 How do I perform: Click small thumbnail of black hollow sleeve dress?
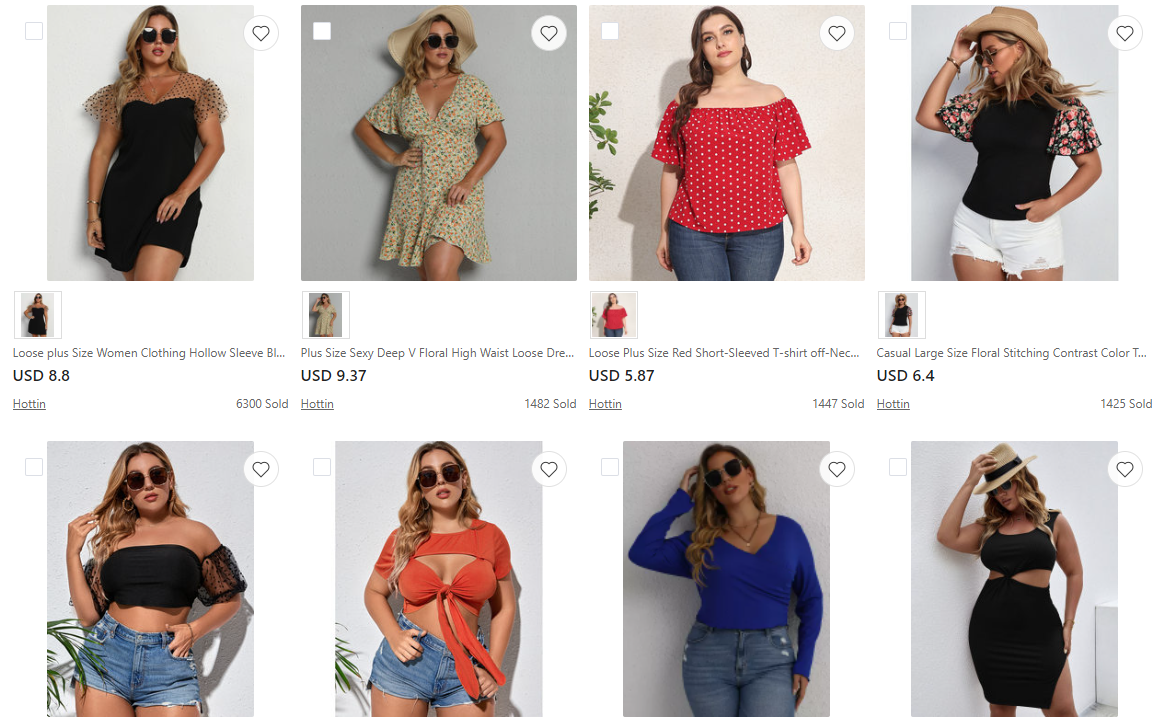[38, 315]
